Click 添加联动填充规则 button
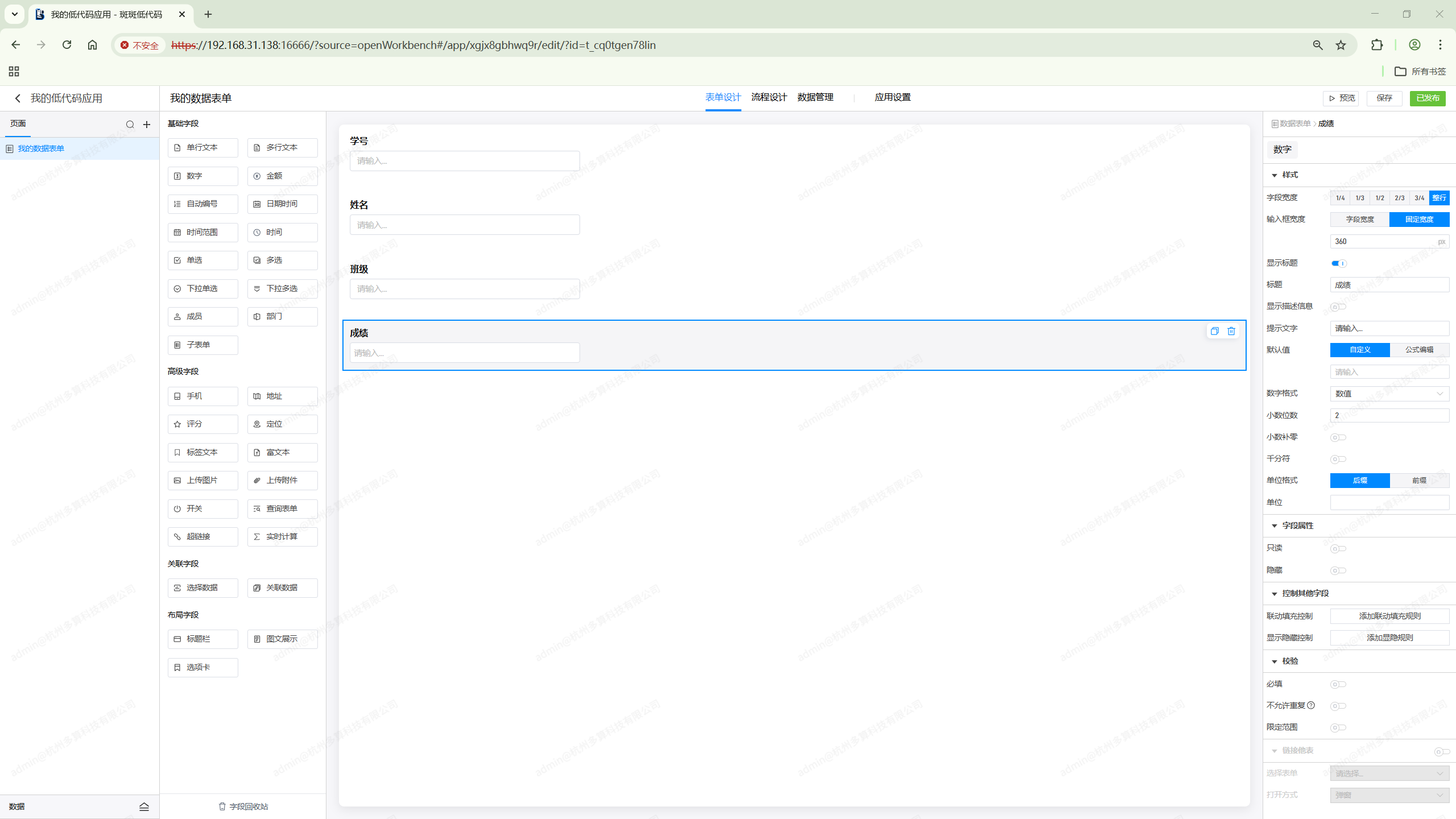Viewport: 1456px width, 819px height. point(1389,616)
